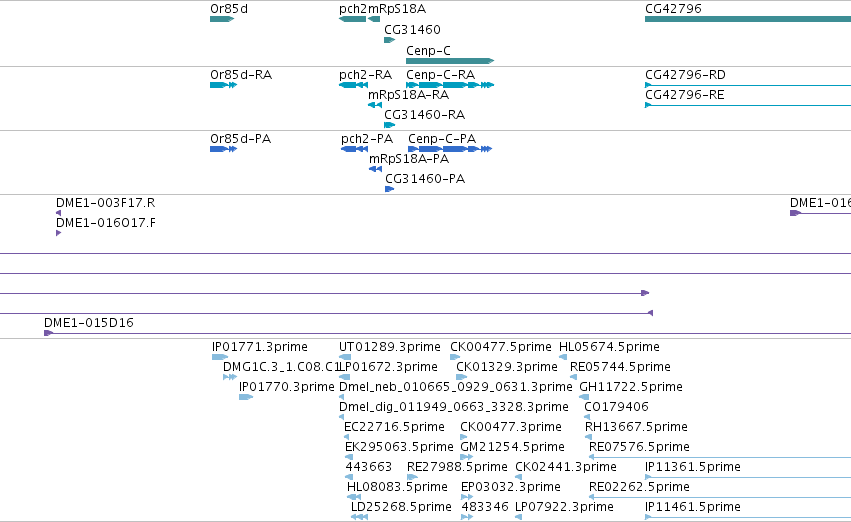This screenshot has width=851, height=522.
Task: Select the EP03032.3prime EST label
Action: click(x=511, y=487)
